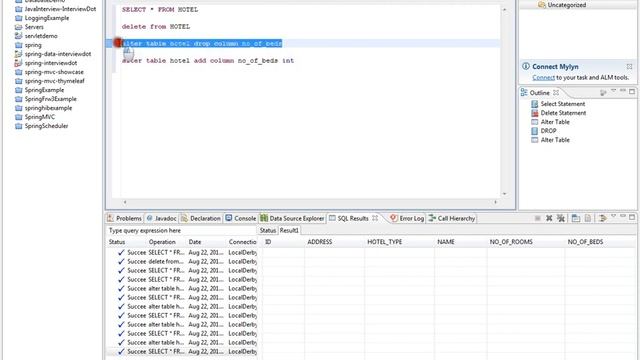Click the filters arrow icon in SQL Results toolbar
640x360 pixels.
pos(602,218)
